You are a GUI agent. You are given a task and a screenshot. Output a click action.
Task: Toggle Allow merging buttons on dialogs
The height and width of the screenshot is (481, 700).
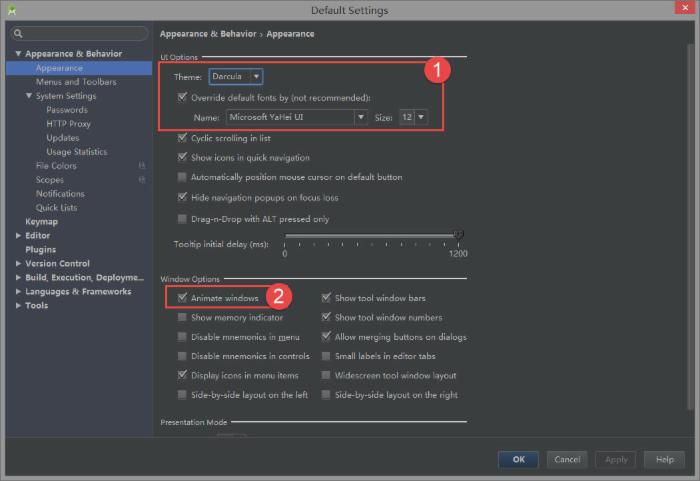tap(326, 336)
